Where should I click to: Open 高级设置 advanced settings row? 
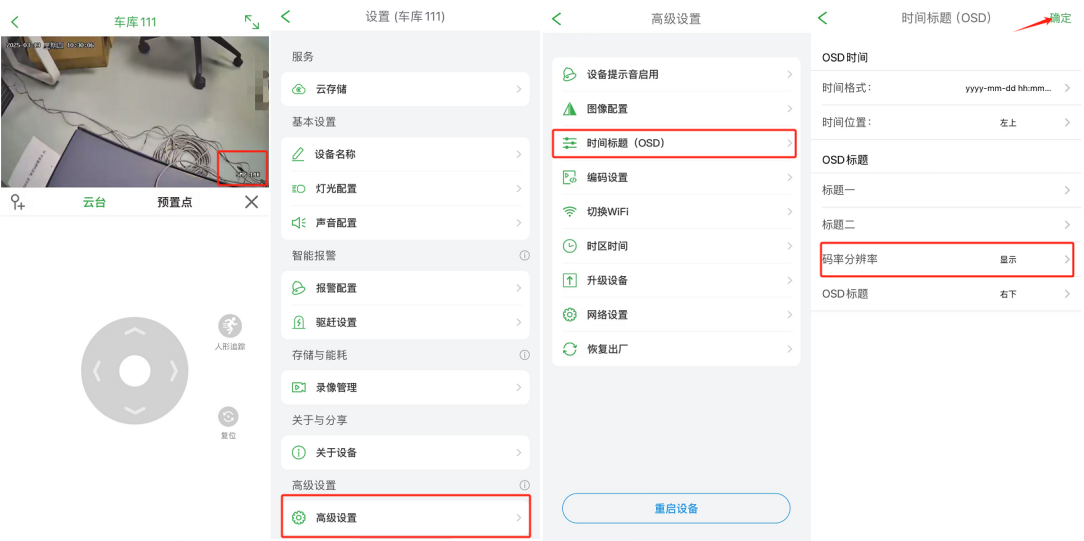(405, 517)
